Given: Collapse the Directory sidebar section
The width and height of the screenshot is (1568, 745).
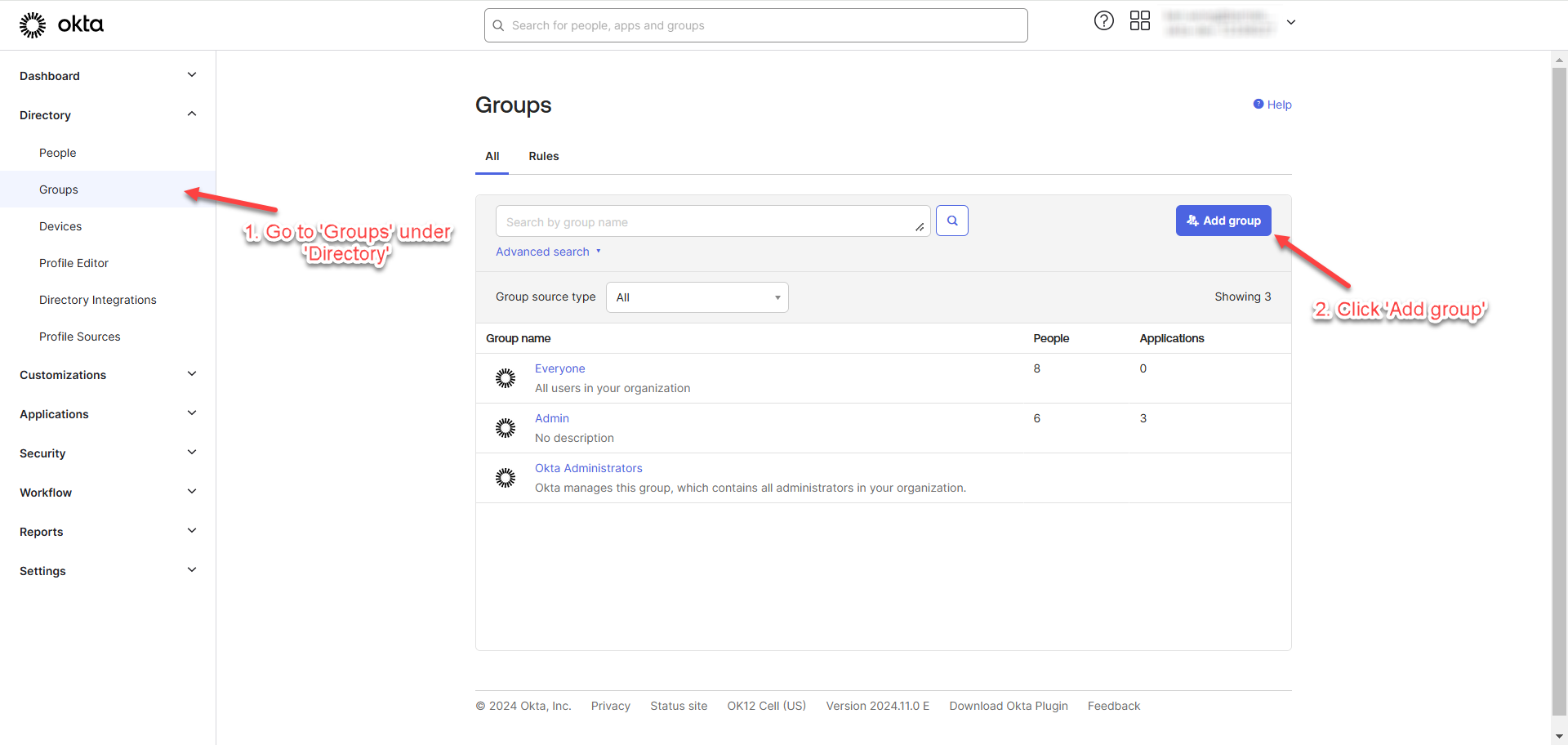Looking at the screenshot, I should 192,114.
